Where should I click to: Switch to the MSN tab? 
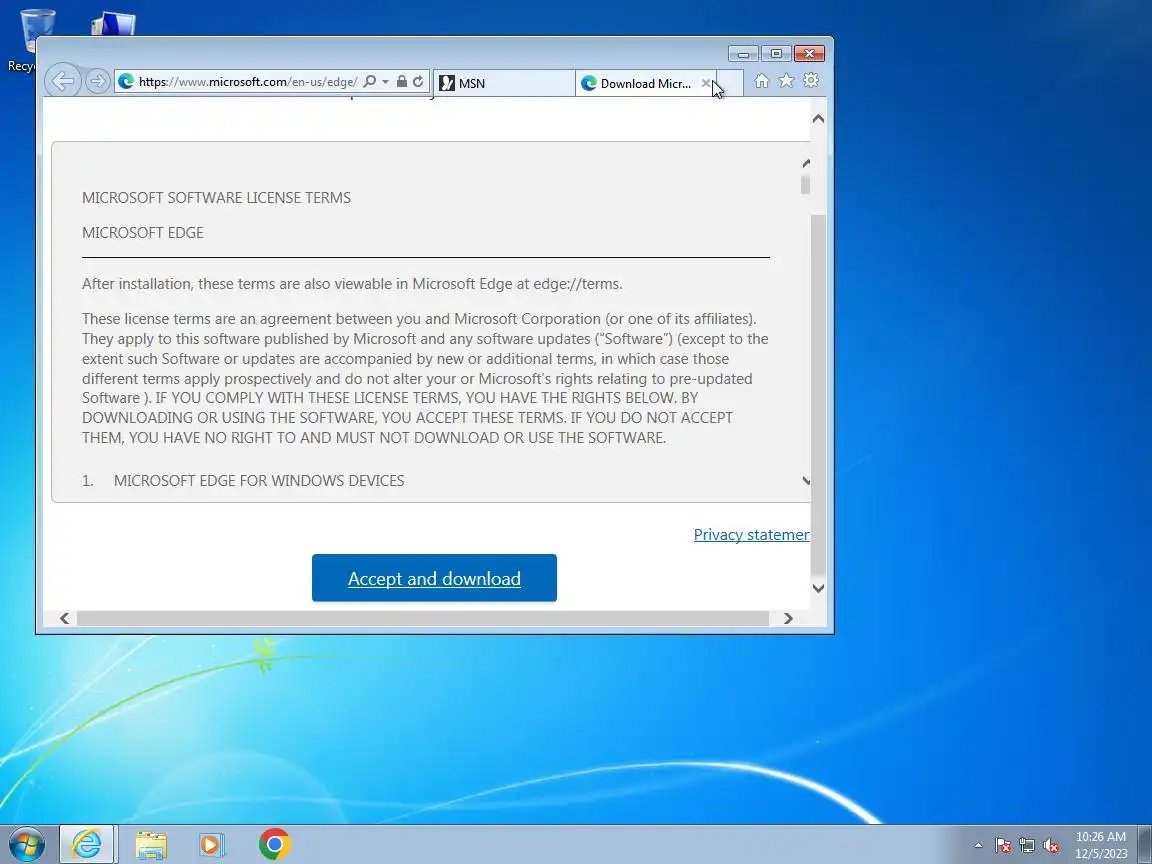pyautogui.click(x=504, y=83)
